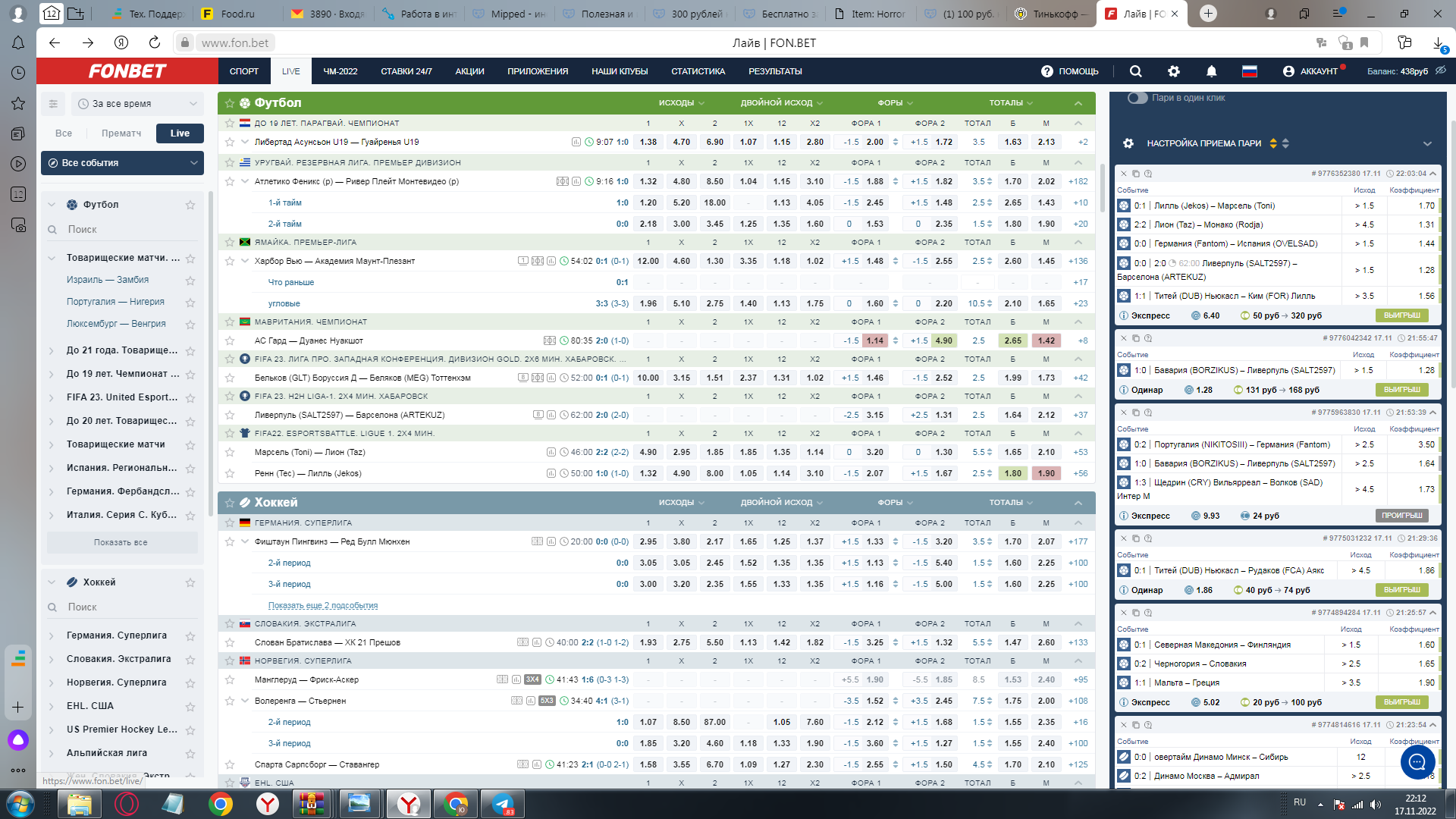Open the site search magnifier icon
Viewport: 1456px width, 819px height.
[1135, 71]
